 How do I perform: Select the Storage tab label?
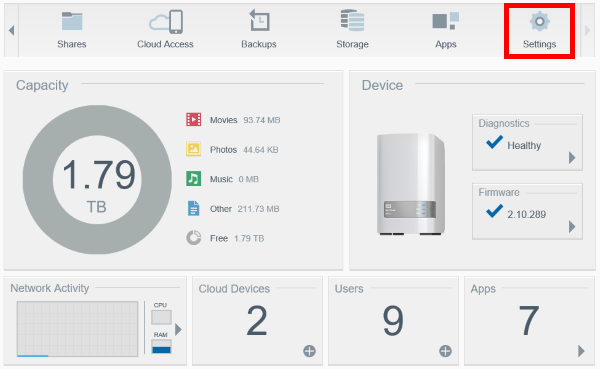pos(352,44)
